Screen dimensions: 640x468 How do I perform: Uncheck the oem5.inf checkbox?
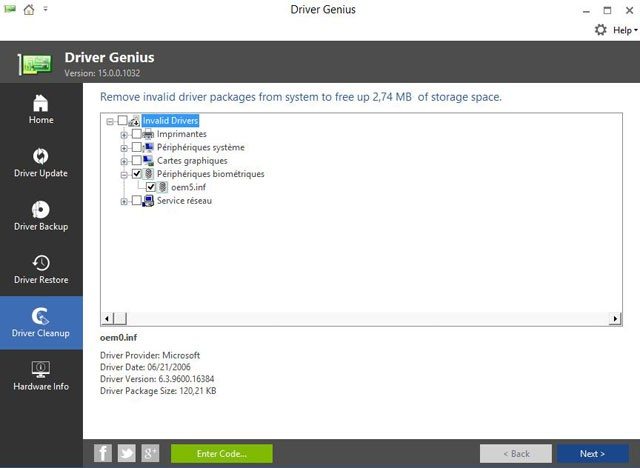[x=151, y=187]
